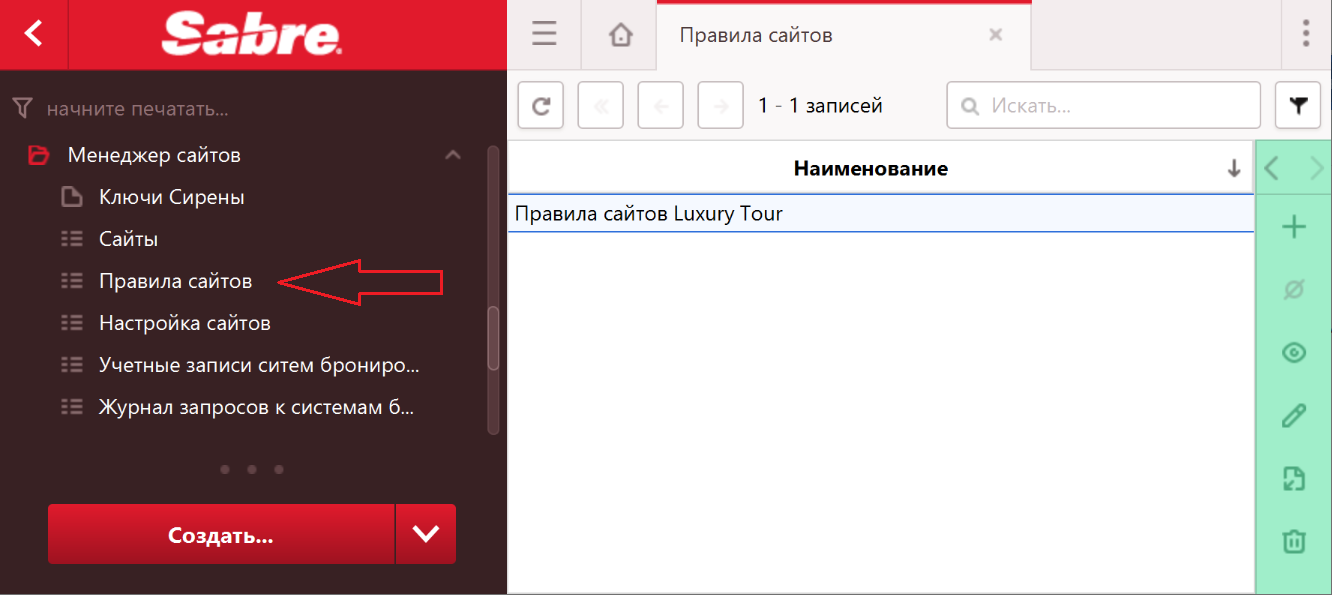This screenshot has height=600, width=1335.
Task: Open the filter funnel button beside search
Action: pyautogui.click(x=1298, y=106)
